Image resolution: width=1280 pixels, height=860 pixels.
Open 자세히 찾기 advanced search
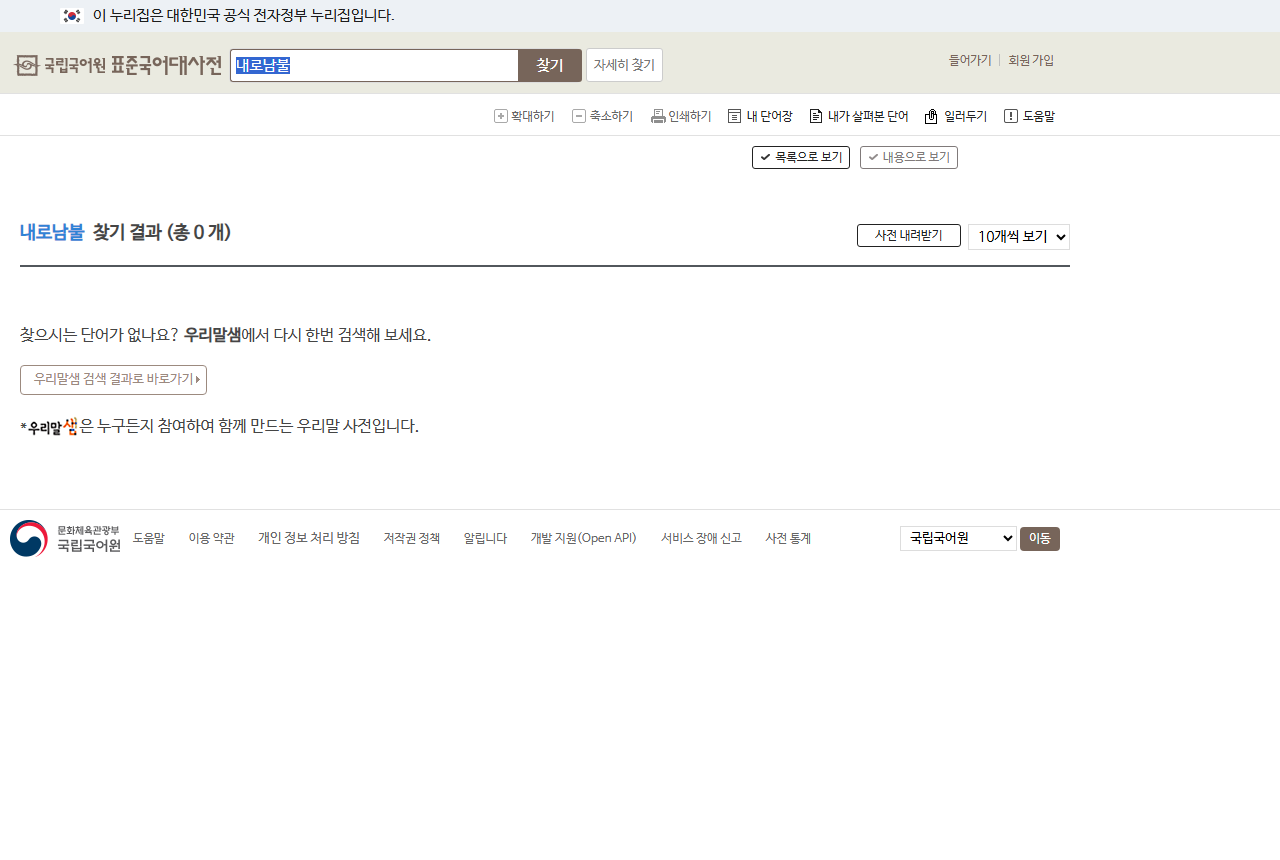624,65
